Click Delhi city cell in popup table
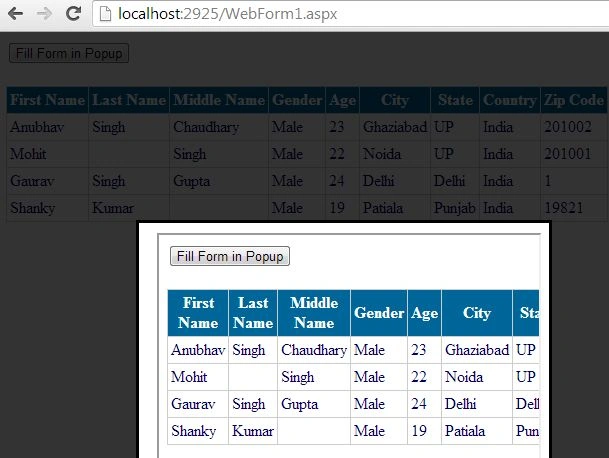Viewport: 609px width, 458px height. pyautogui.click(x=461, y=404)
